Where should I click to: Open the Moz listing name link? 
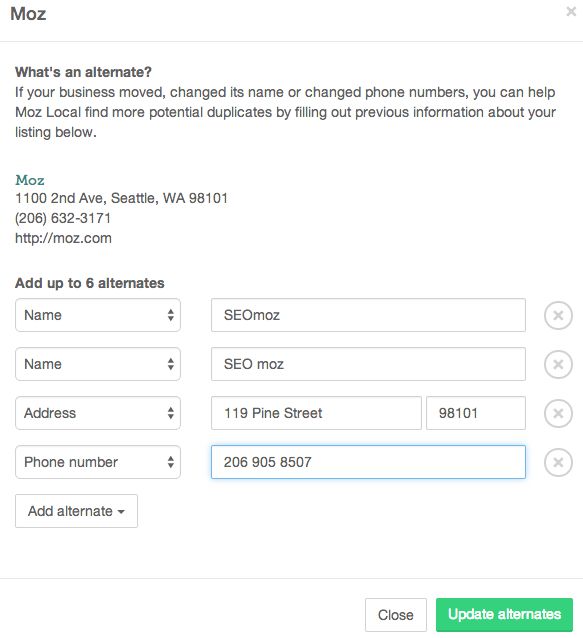tap(30, 180)
